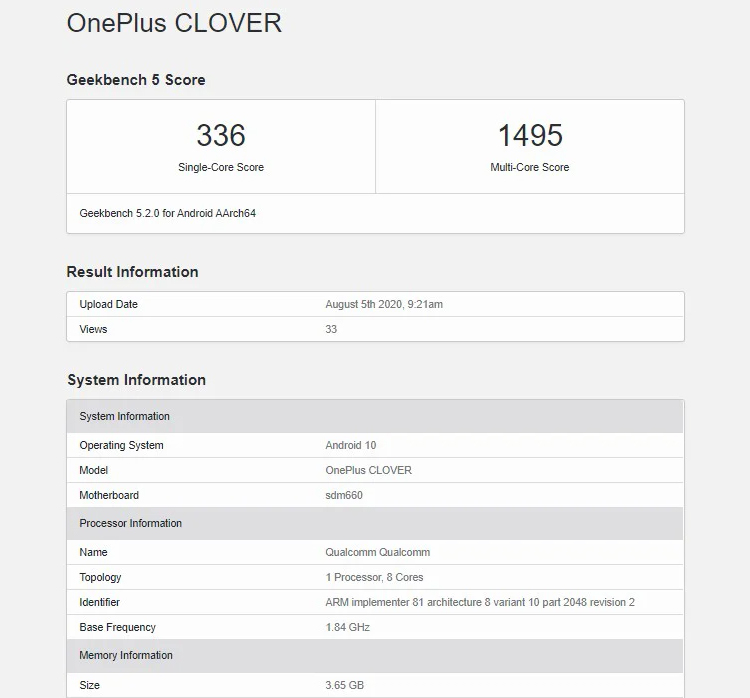
Task: Click the Topology label
Action: tap(100, 577)
